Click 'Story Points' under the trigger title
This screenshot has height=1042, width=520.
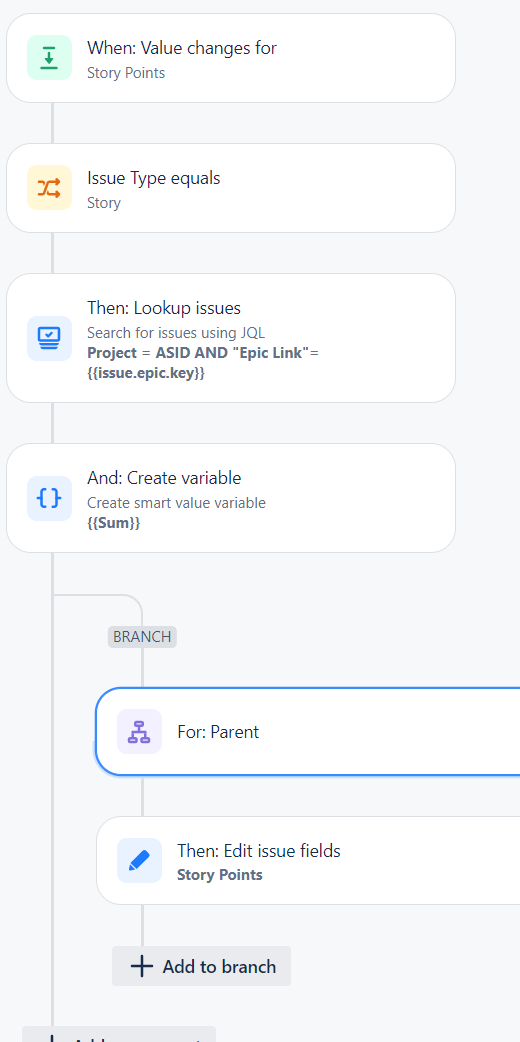[x=126, y=72]
